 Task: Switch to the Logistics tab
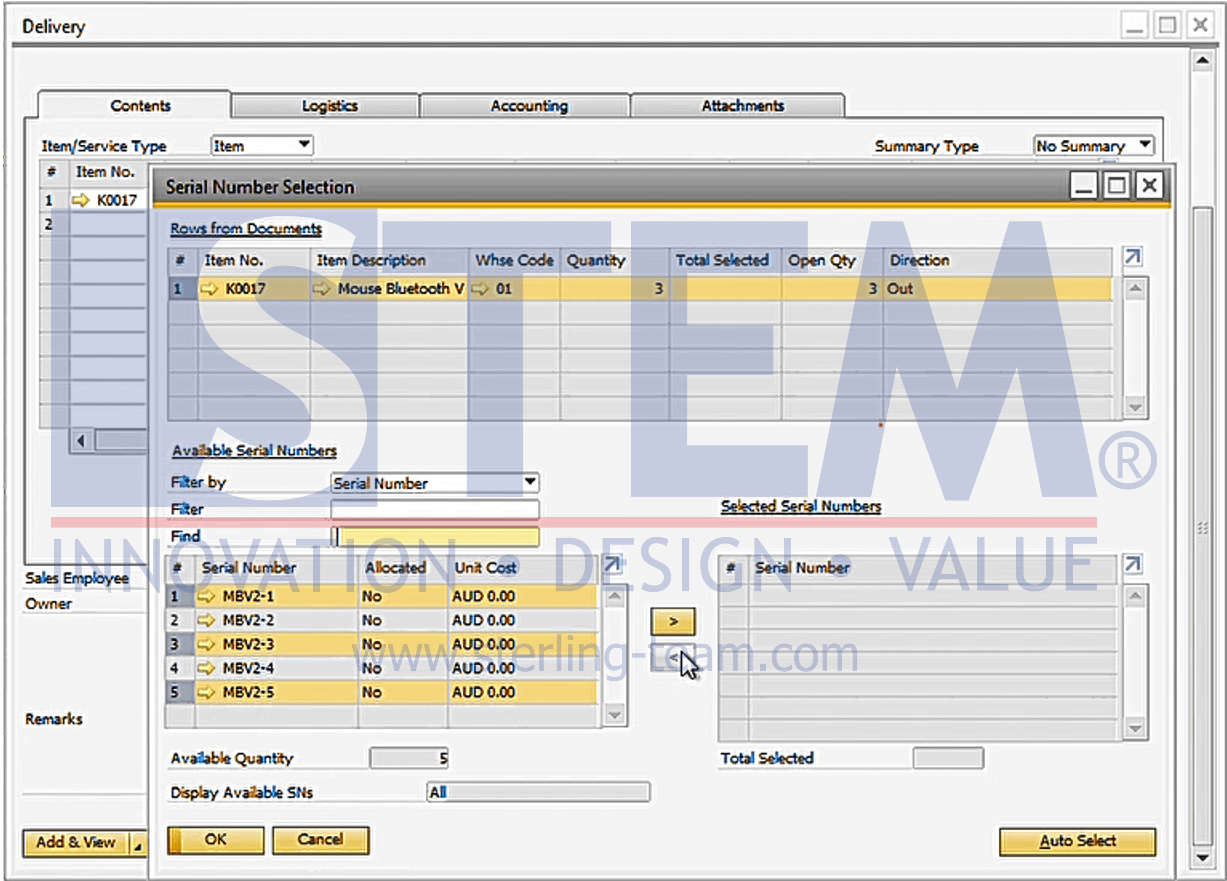click(x=329, y=106)
